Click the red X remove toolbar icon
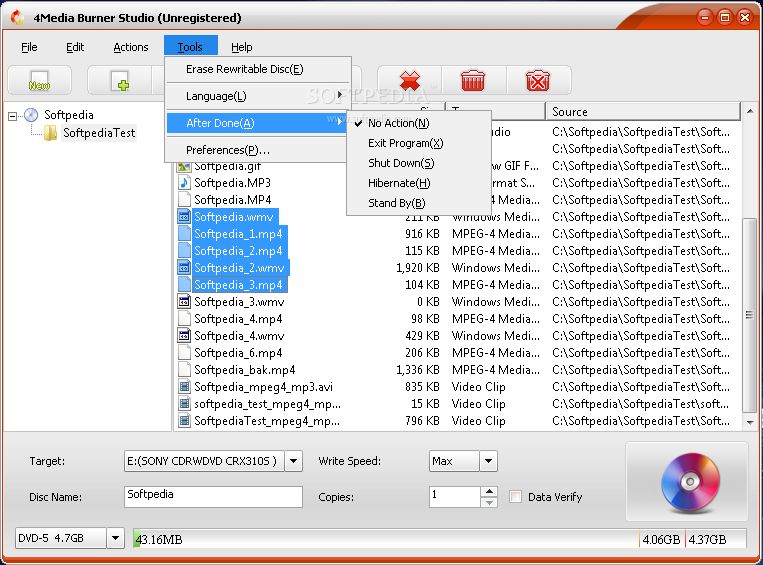 410,80
